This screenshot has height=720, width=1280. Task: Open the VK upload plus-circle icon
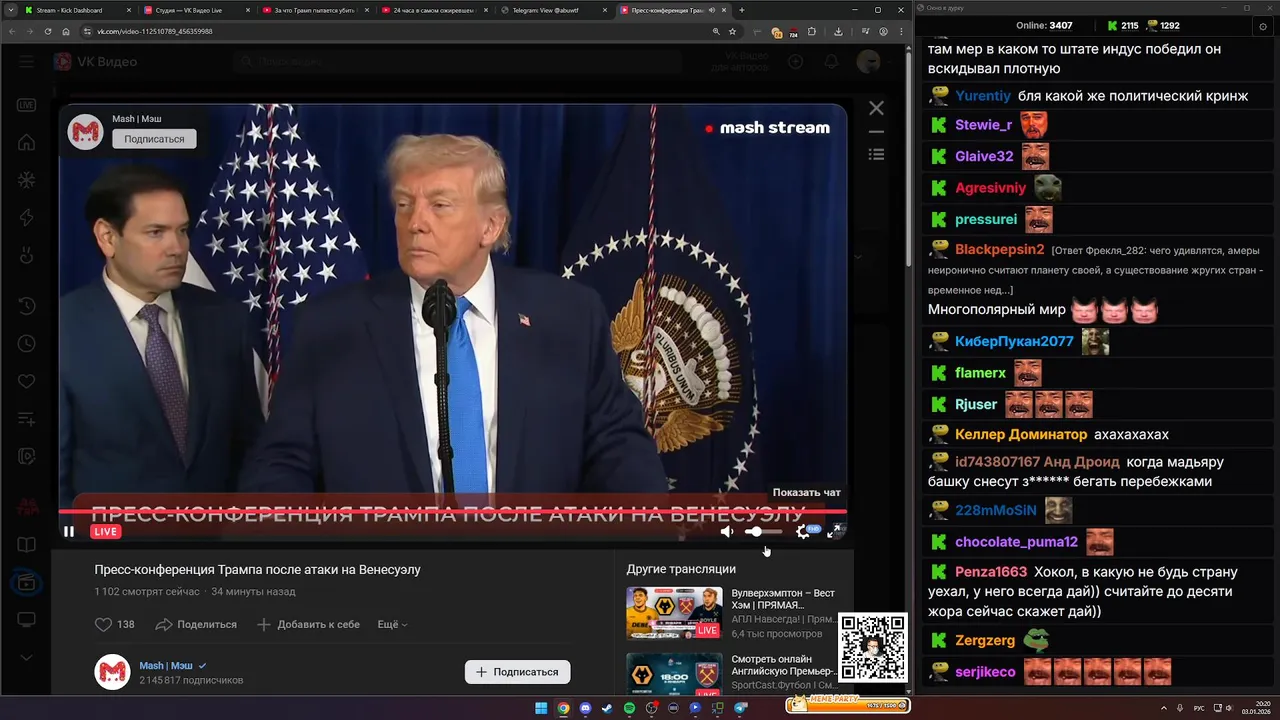click(796, 62)
